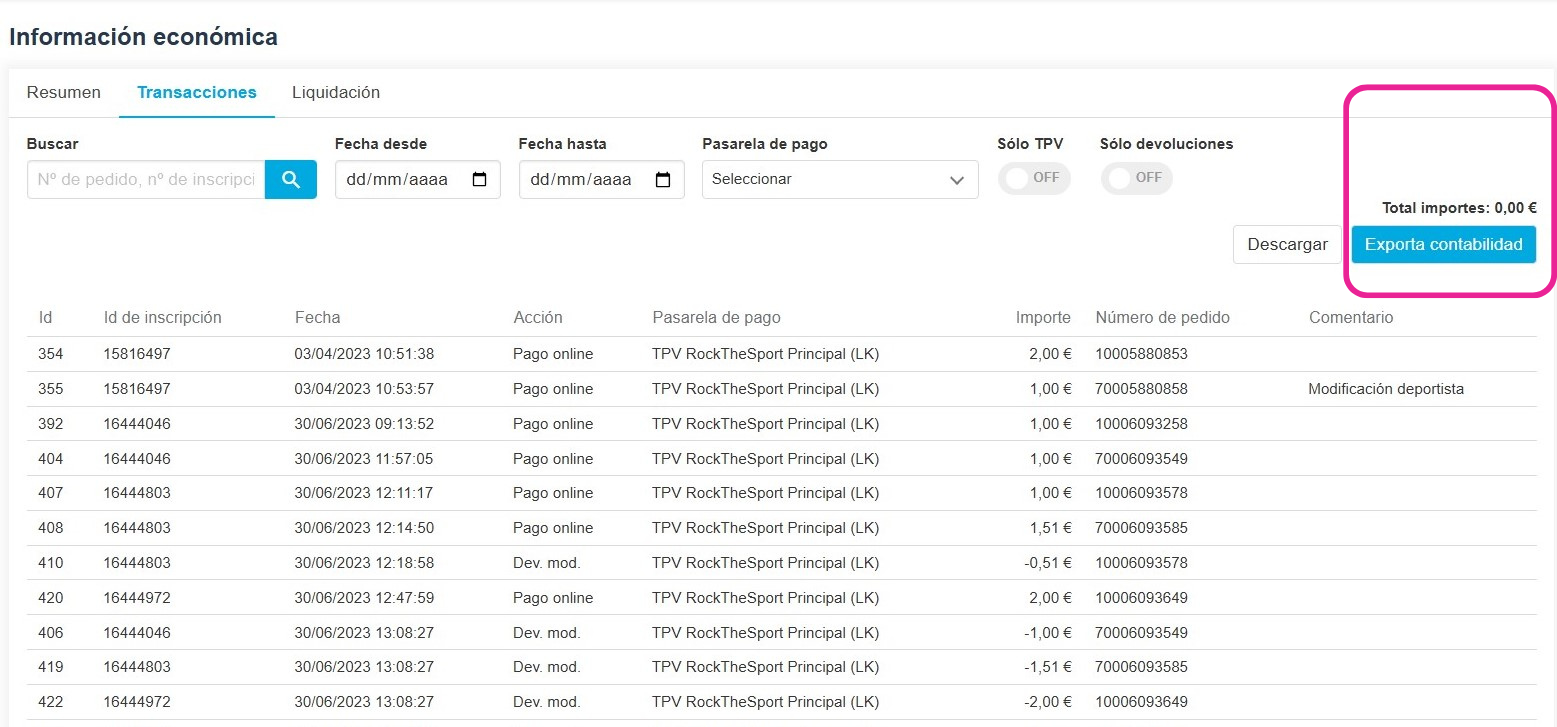Select transaction Id 422
Viewport: 1557px width, 727px height.
pyautogui.click(x=50, y=702)
